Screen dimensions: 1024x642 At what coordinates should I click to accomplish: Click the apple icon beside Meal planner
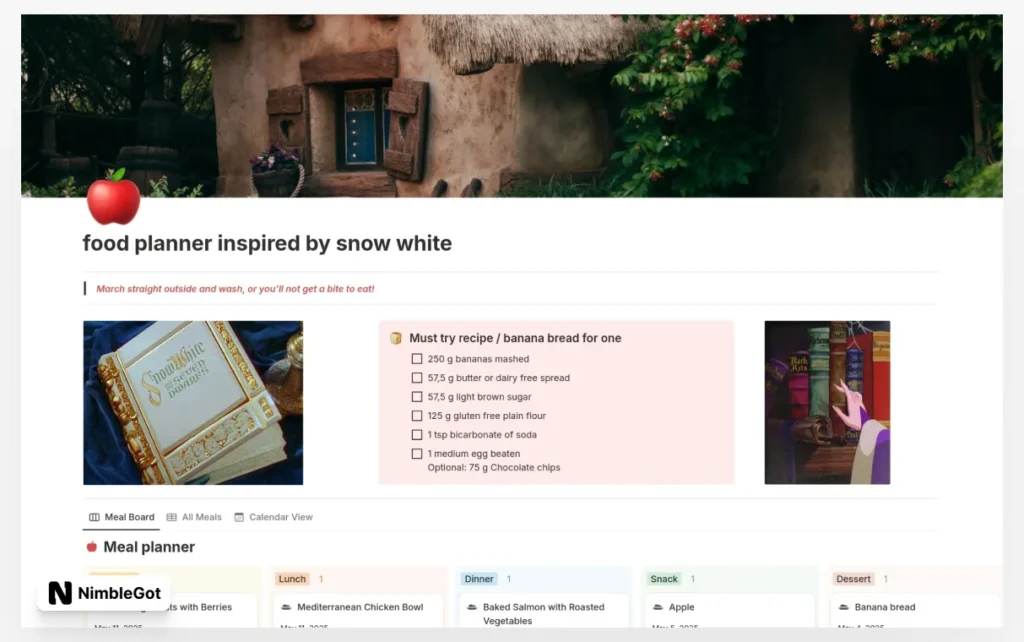[x=92, y=547]
